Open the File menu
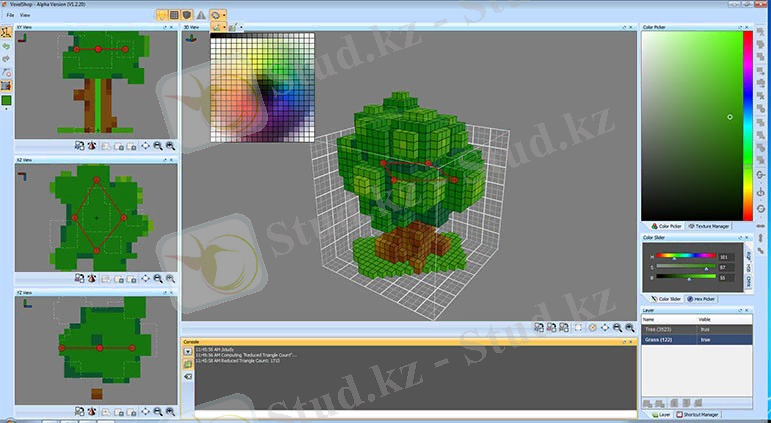Screen dimensions: 771x423 10,16
